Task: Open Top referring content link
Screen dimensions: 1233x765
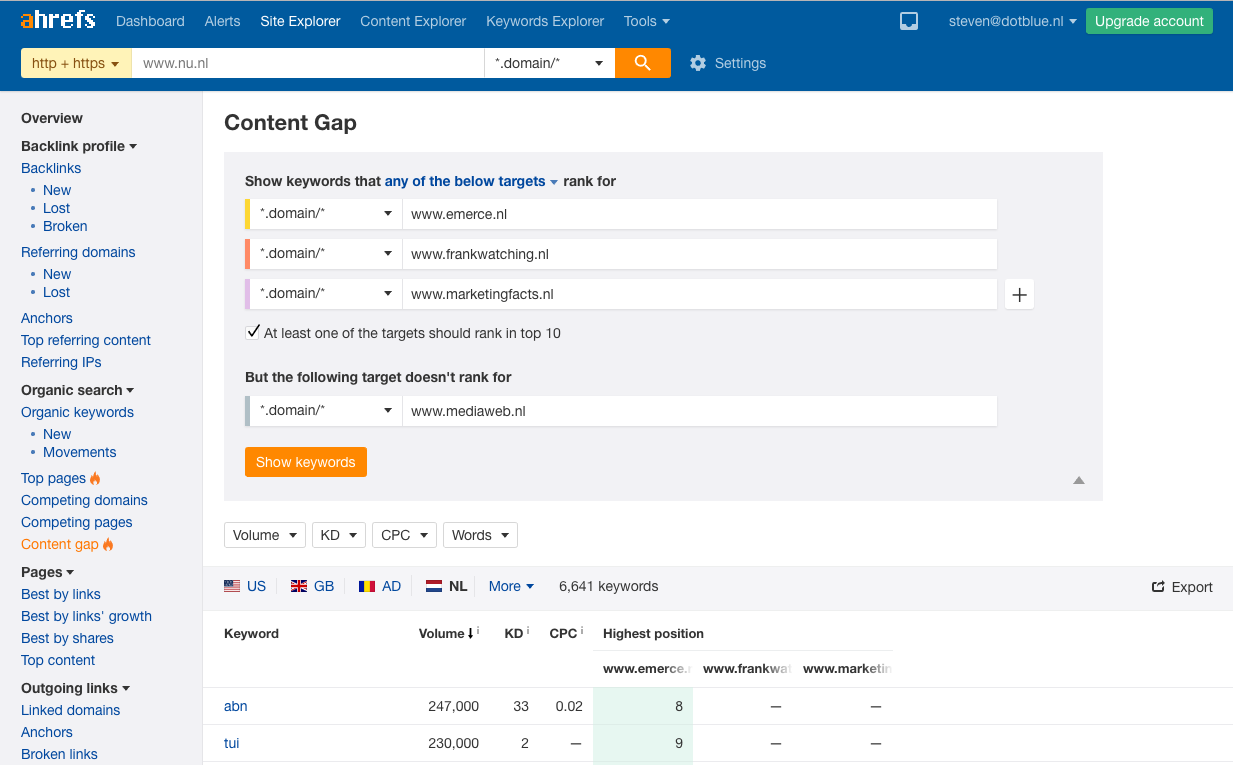Action: click(86, 340)
